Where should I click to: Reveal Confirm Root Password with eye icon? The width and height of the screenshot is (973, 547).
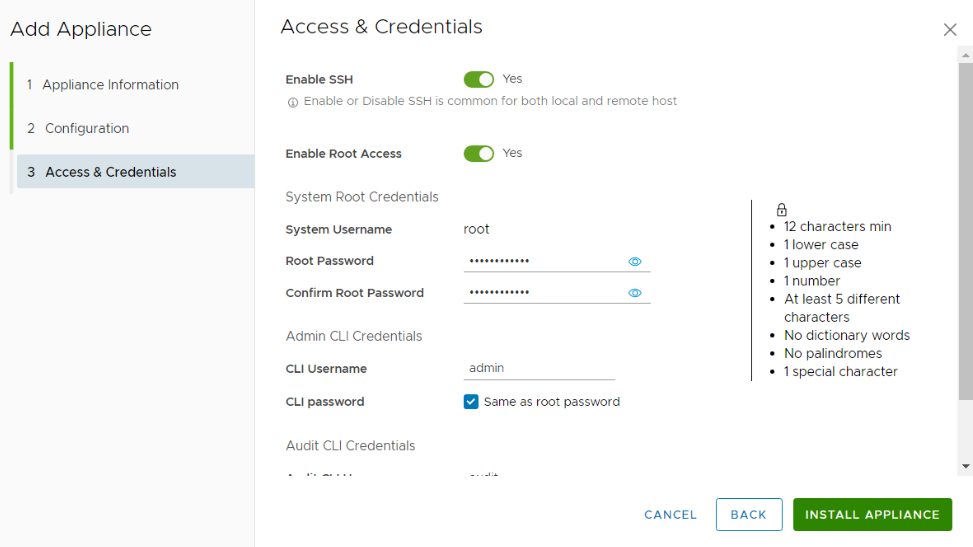click(x=634, y=294)
